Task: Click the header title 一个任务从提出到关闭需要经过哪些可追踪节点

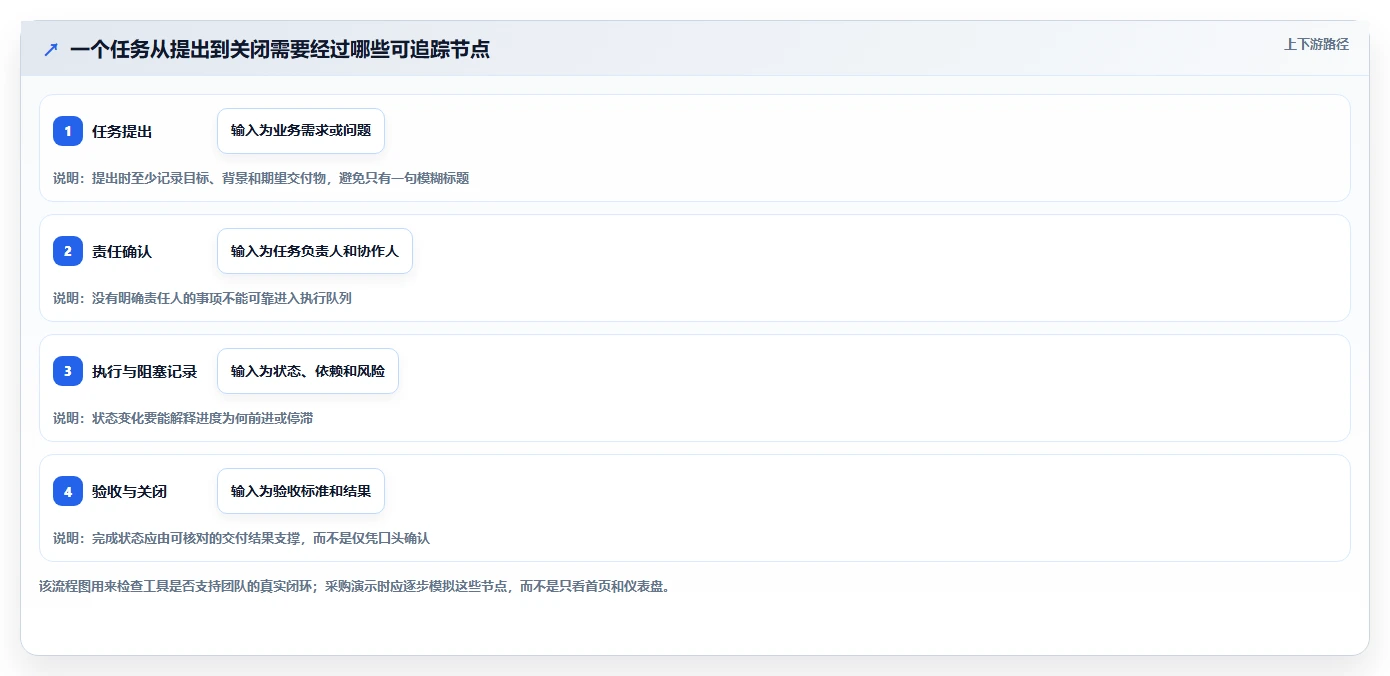Action: [280, 49]
